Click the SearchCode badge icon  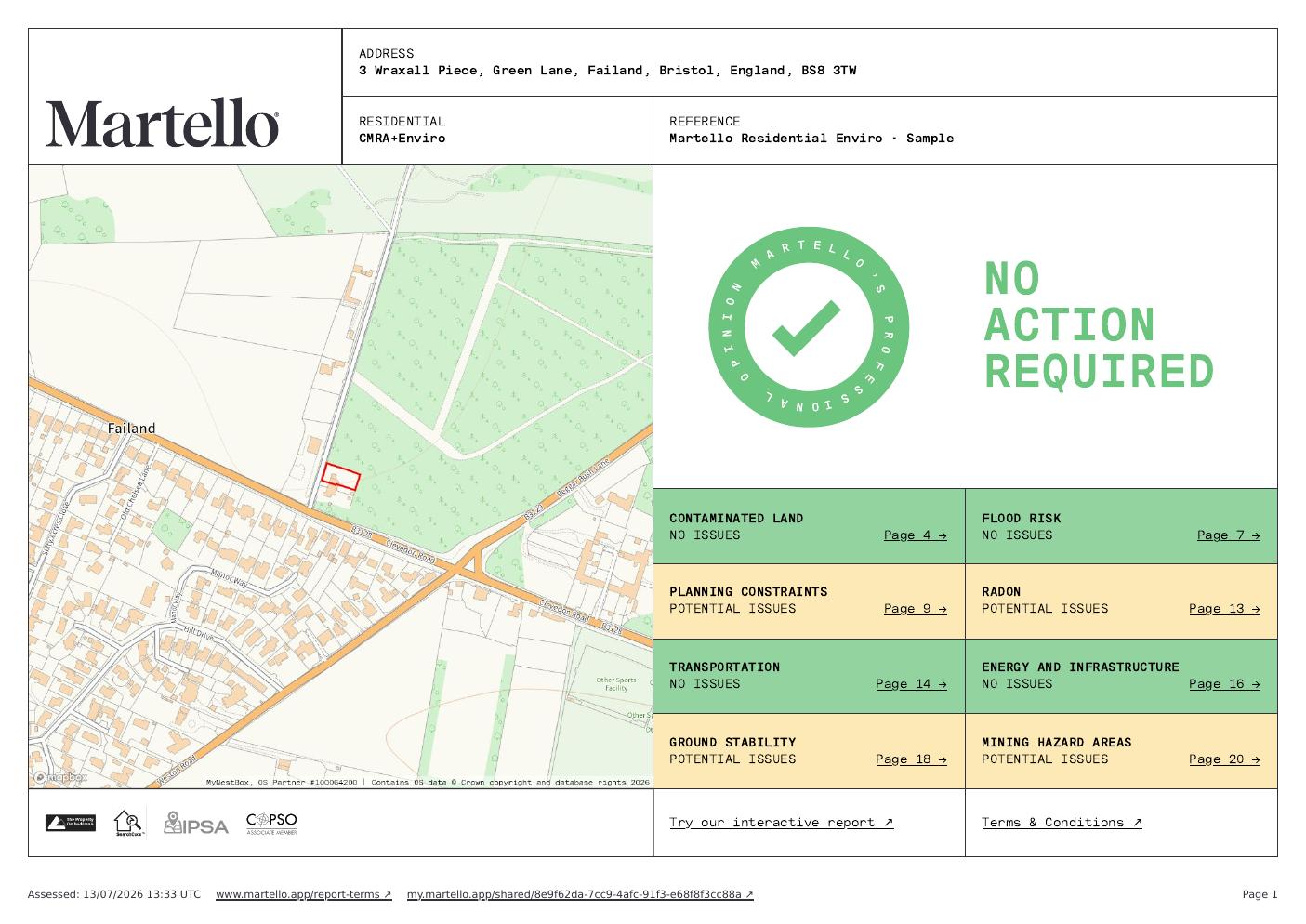pos(129,824)
